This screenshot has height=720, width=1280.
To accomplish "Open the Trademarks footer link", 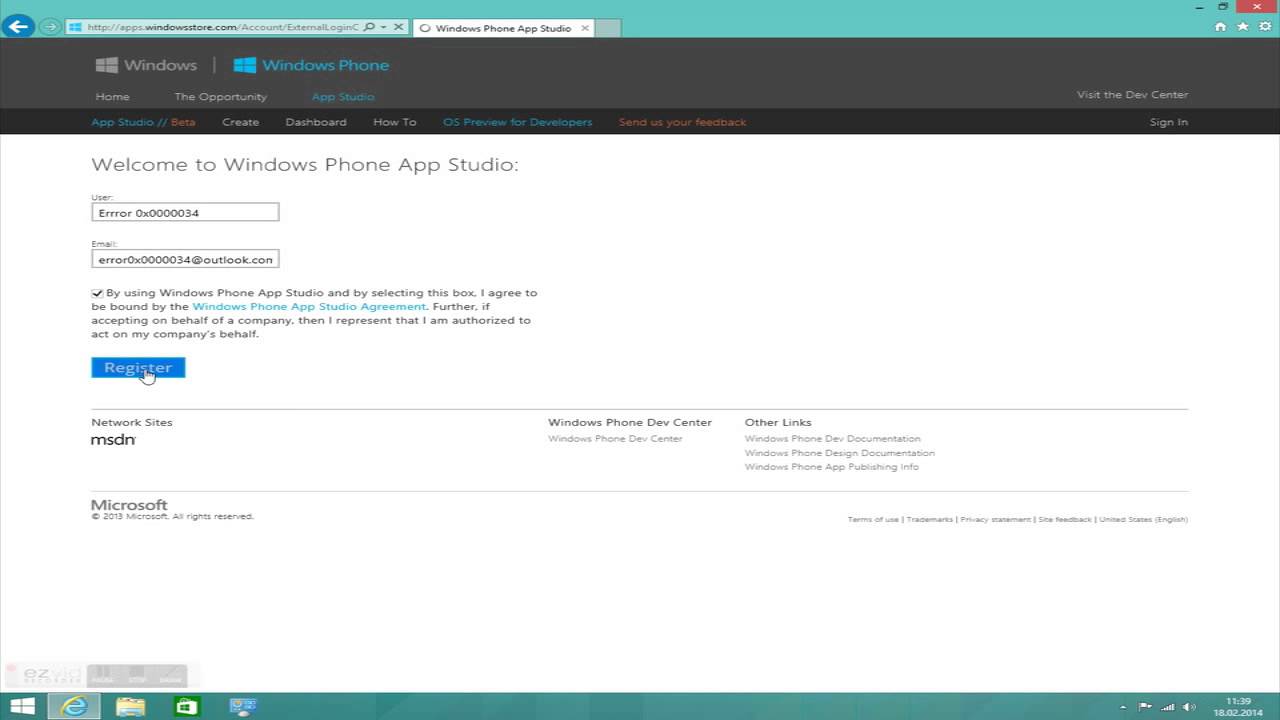I will 929,520.
